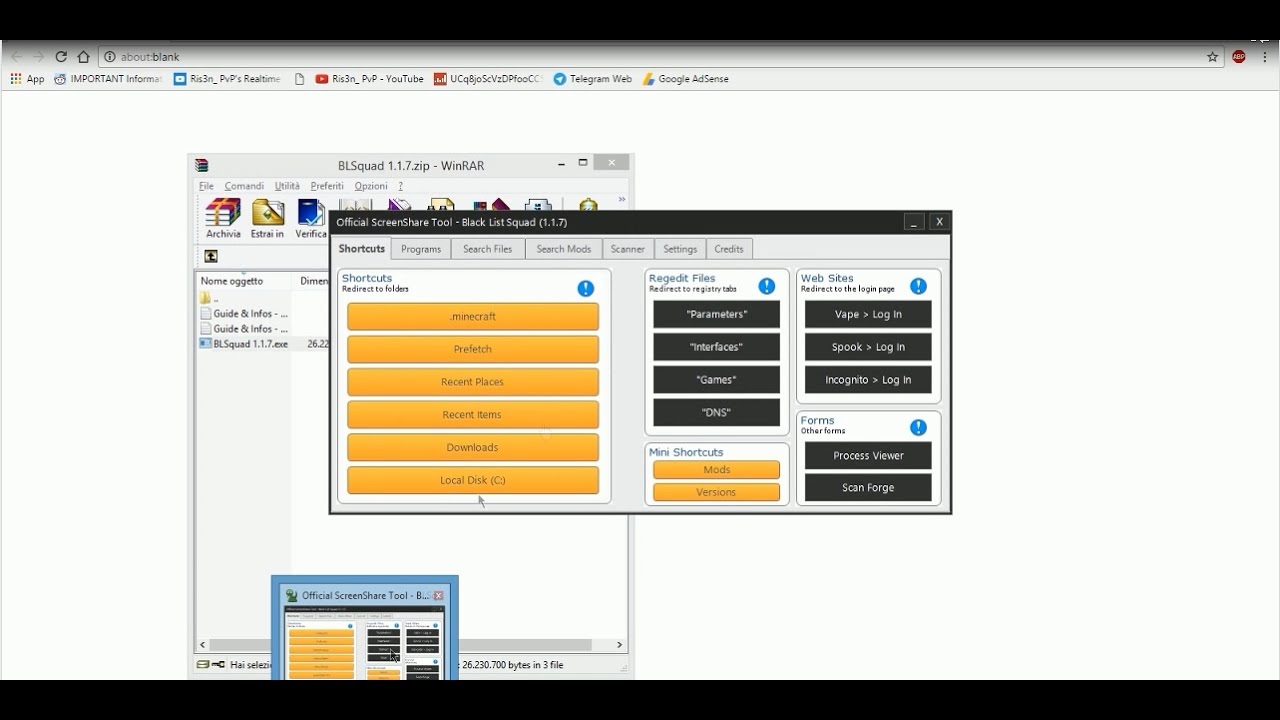This screenshot has height=720, width=1280.
Task: Click browser back arrow
Action: (15, 57)
